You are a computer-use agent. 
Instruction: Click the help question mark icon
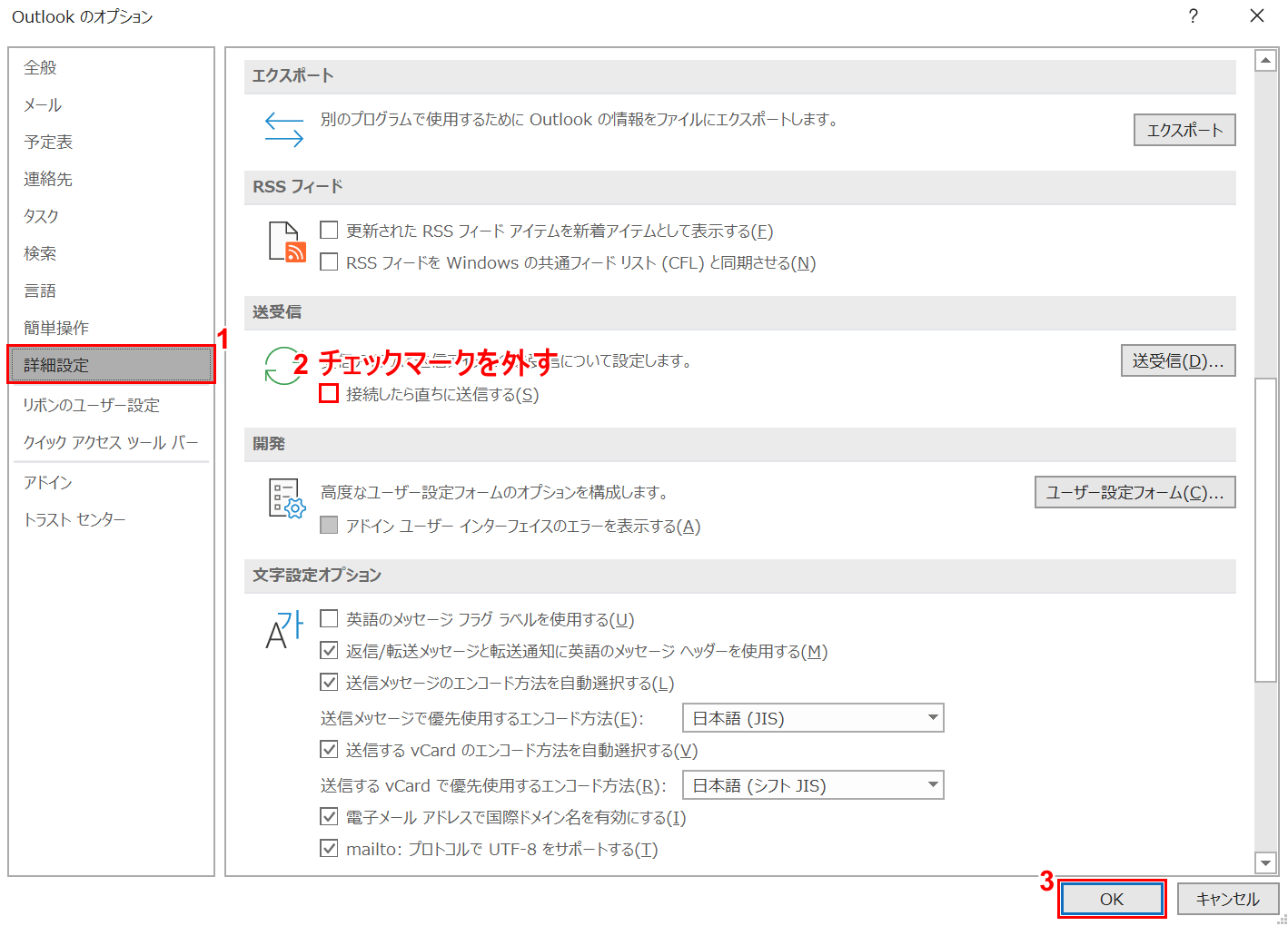1193,16
